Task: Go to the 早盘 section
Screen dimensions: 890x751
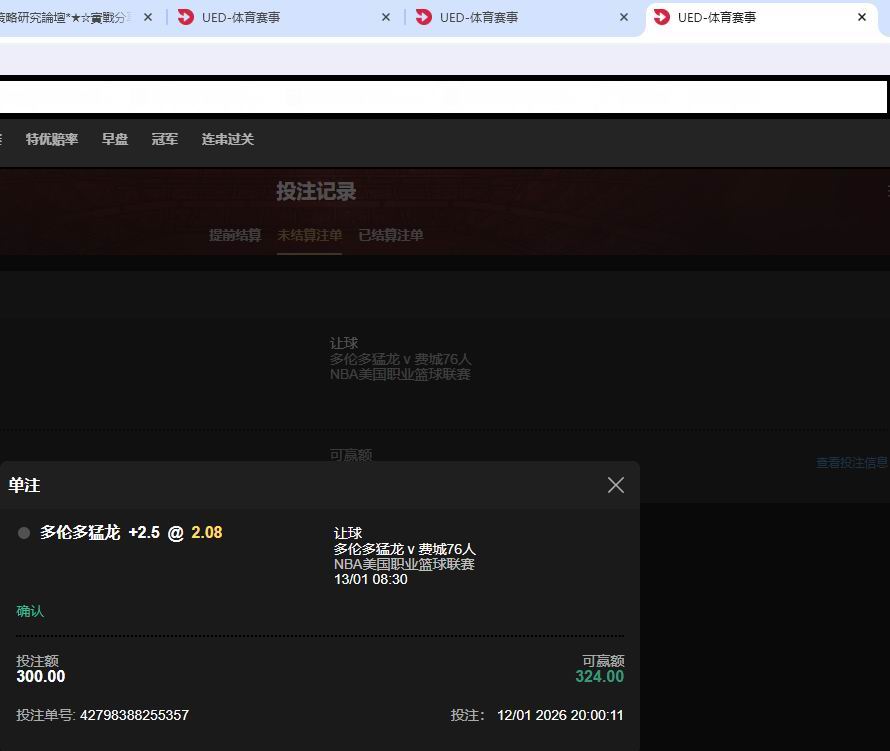Action: [115, 140]
